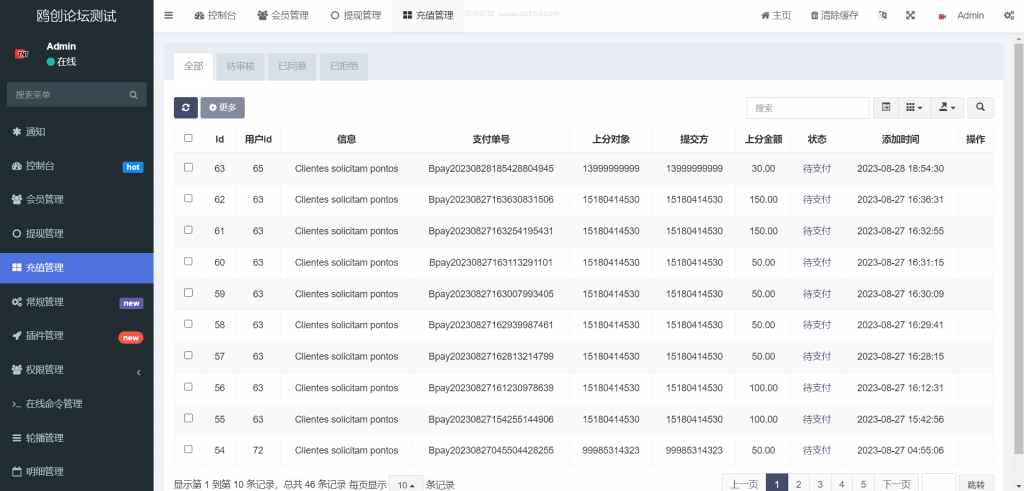This screenshot has height=491, width=1024.
Task: Open the columns grid dropdown
Action: [x=914, y=108]
